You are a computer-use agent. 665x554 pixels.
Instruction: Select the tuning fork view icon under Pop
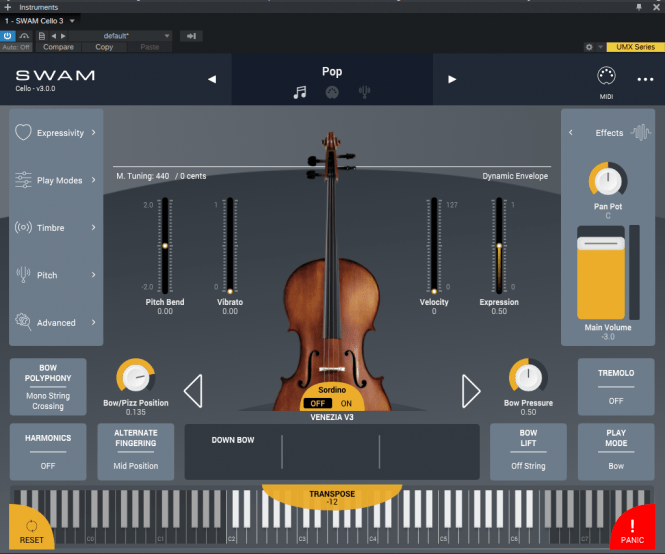[x=364, y=92]
